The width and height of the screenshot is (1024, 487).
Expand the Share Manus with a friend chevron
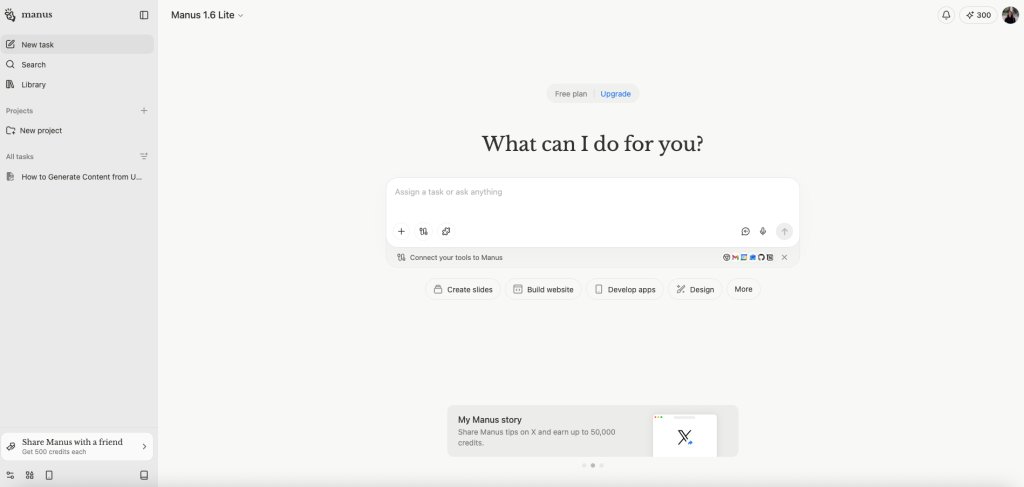coord(144,447)
